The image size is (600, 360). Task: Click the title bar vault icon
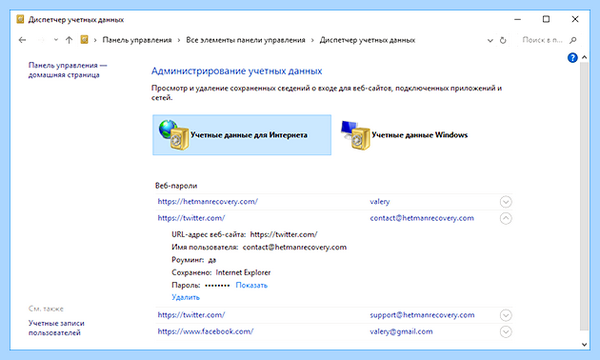[x=20, y=19]
